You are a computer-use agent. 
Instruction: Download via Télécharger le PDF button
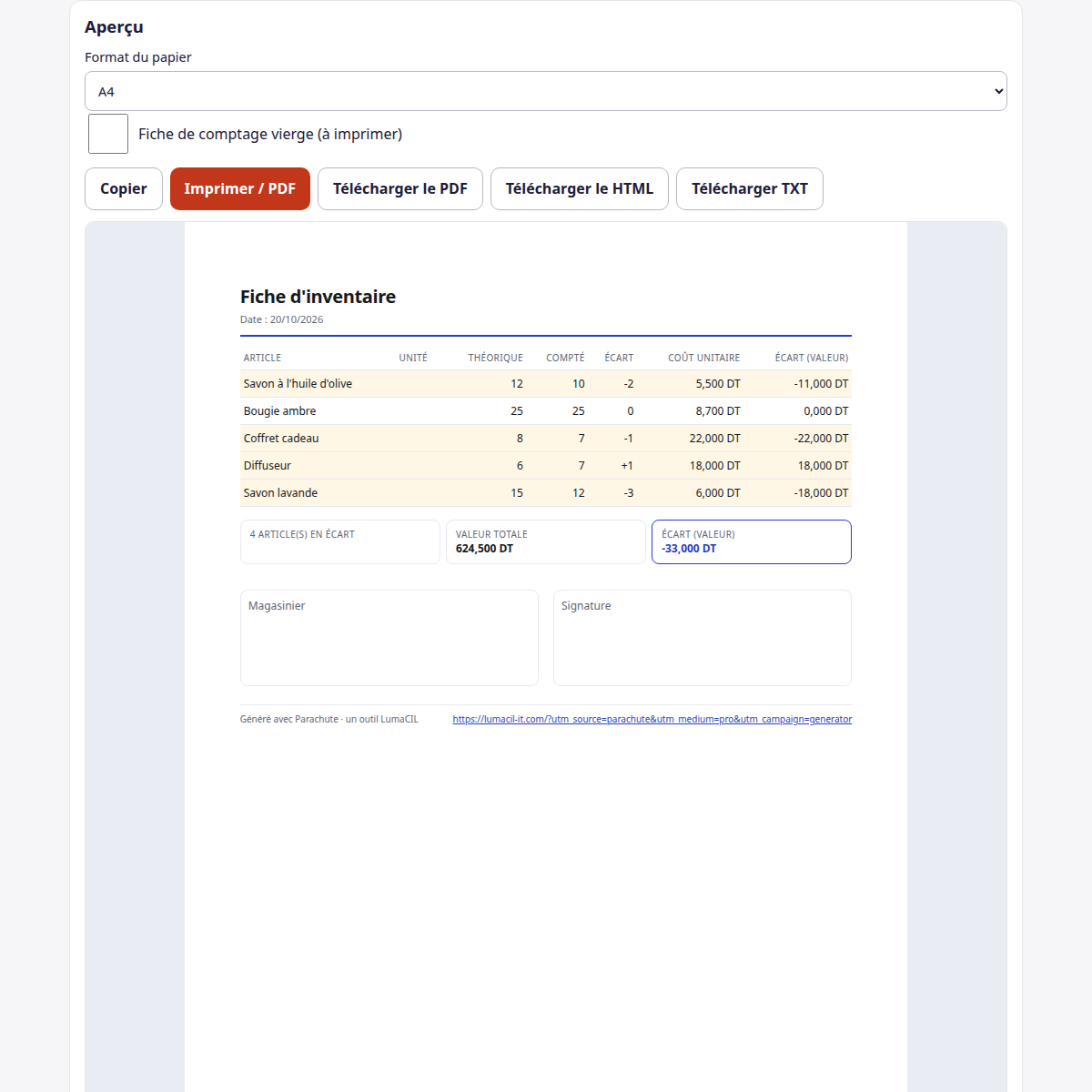tap(400, 188)
